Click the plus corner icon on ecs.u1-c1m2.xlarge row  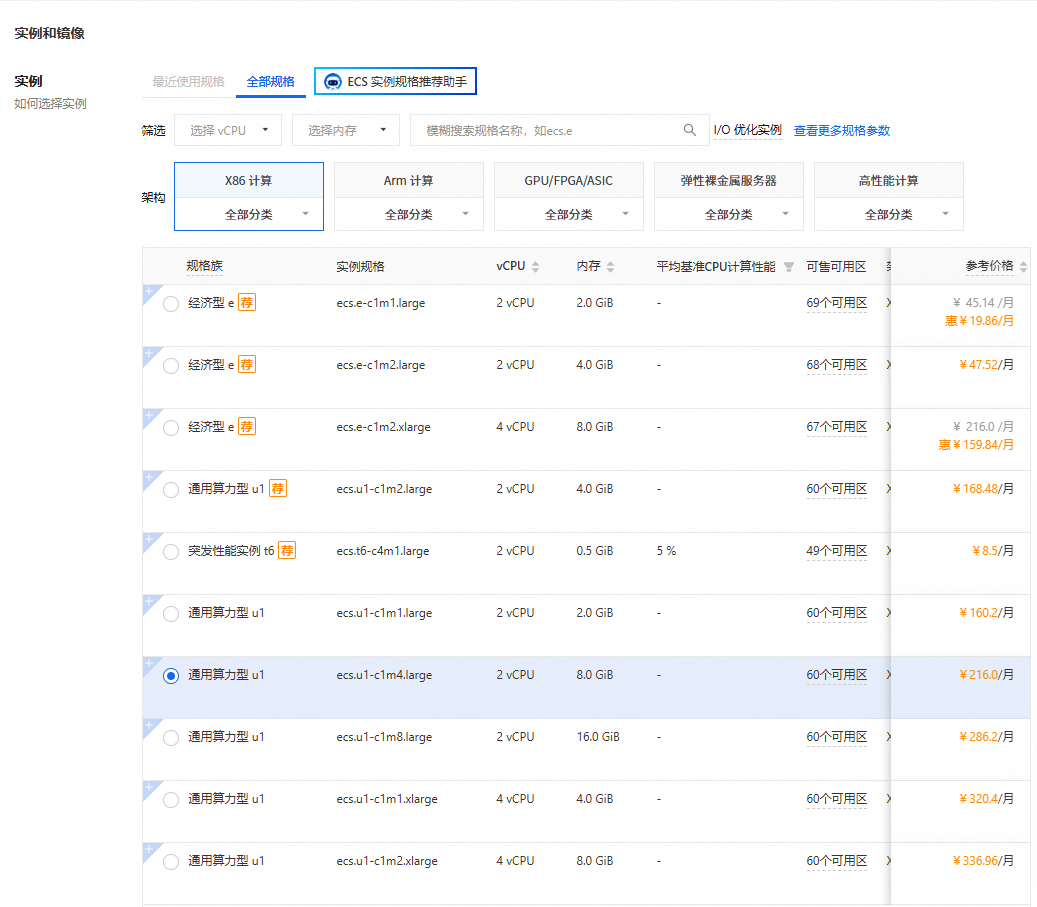(x=149, y=849)
